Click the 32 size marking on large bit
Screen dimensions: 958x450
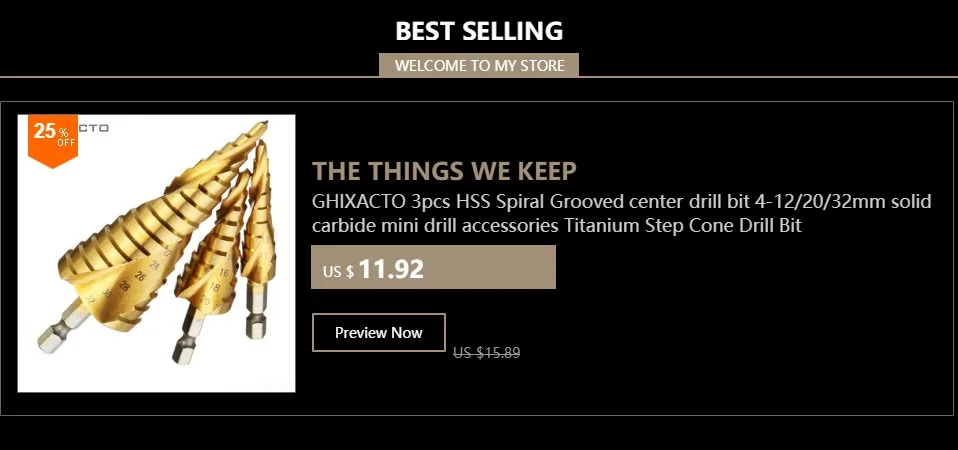point(90,300)
